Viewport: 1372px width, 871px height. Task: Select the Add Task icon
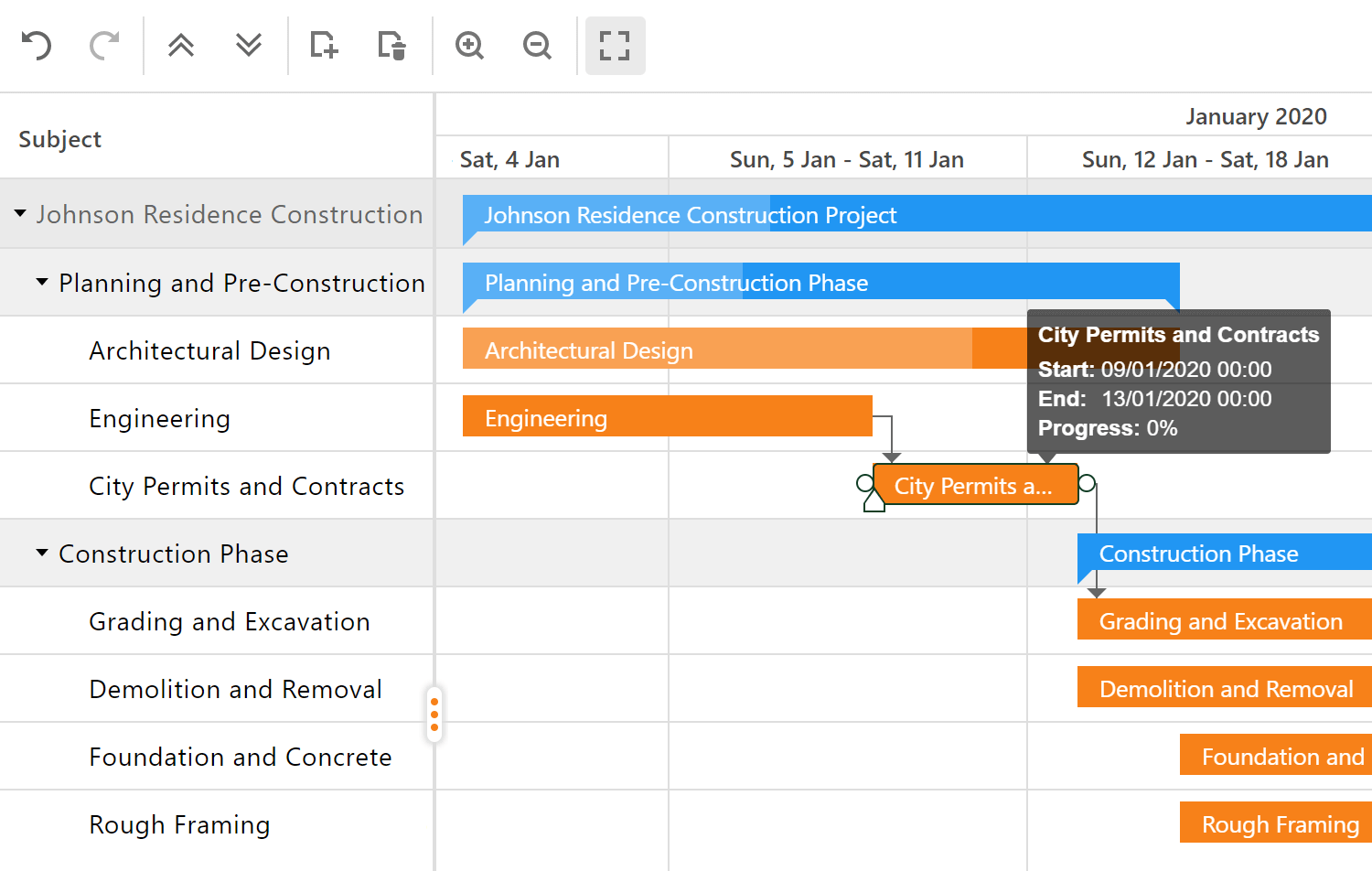click(323, 46)
